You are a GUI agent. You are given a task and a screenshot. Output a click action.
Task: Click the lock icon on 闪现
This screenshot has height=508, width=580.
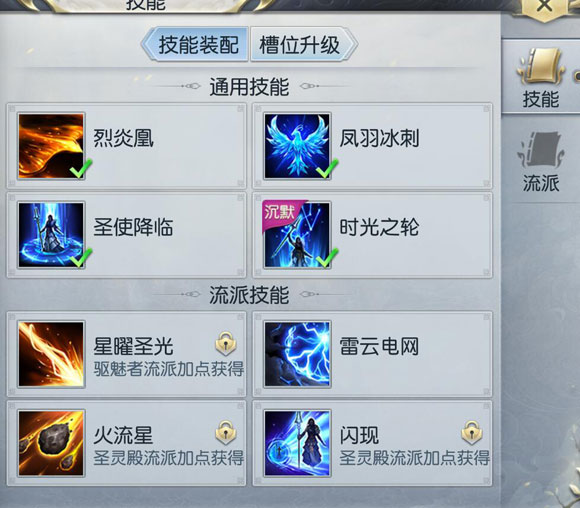point(472,432)
